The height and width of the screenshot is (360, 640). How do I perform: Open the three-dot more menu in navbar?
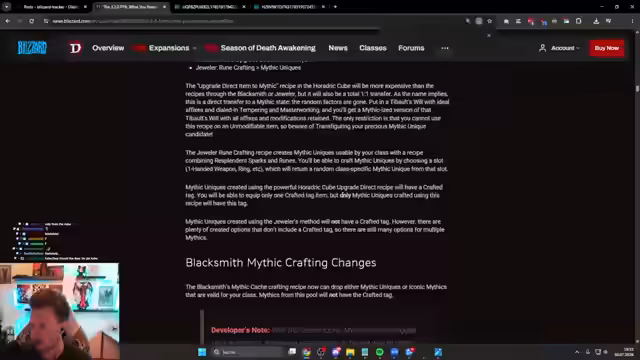click(x=445, y=48)
